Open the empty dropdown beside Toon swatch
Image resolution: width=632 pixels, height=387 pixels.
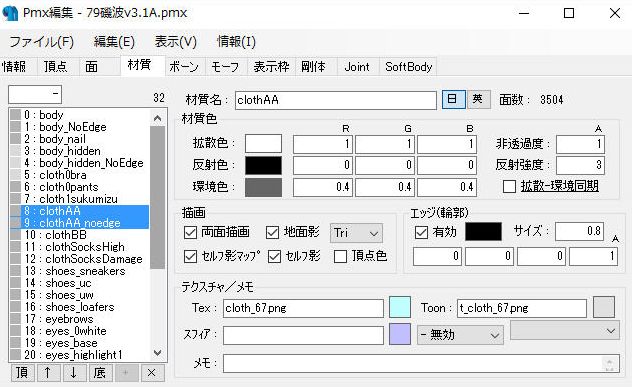click(565, 331)
